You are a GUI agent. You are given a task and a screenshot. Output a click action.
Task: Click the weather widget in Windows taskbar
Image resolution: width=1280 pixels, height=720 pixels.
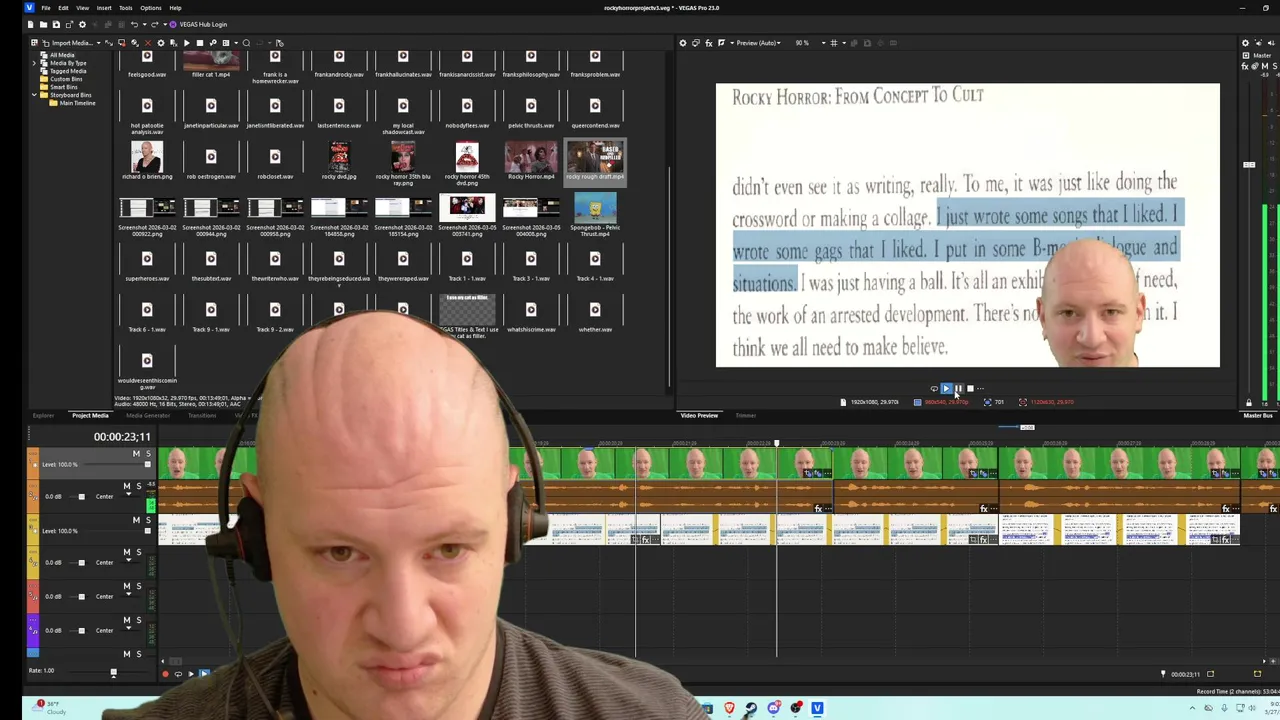point(50,707)
